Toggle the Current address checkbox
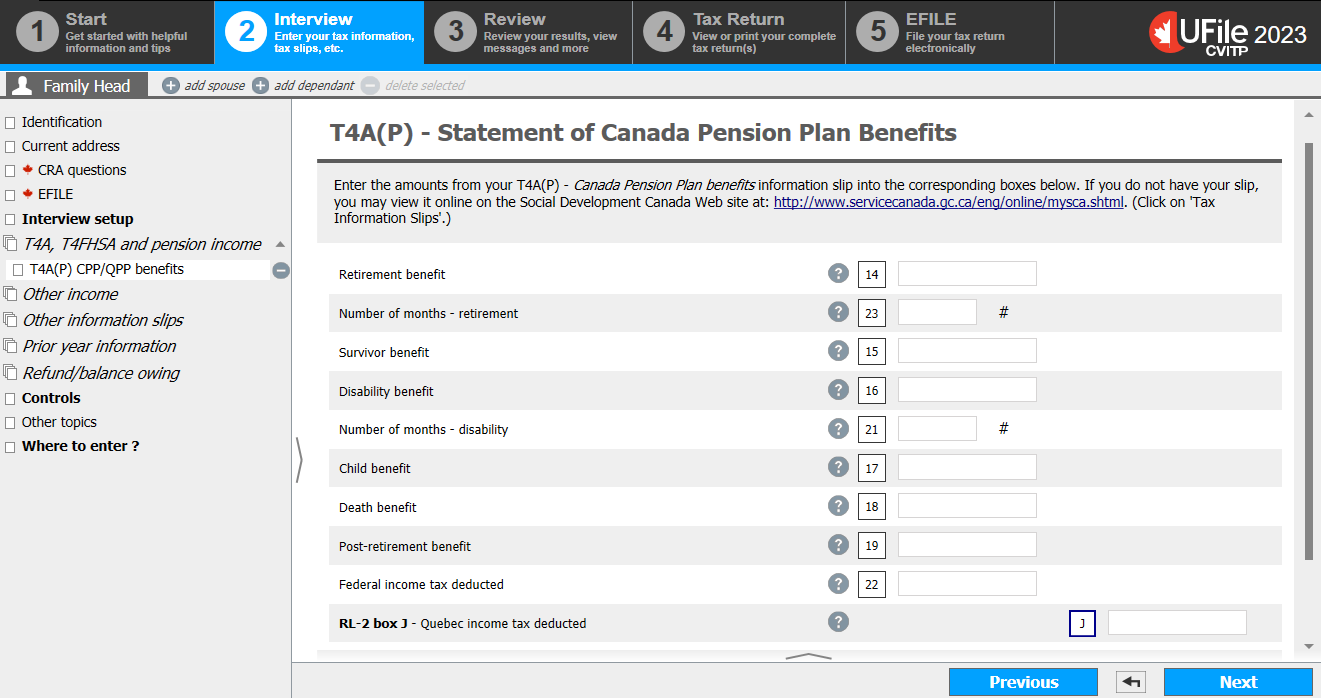This screenshot has height=698, width=1321. click(10, 147)
